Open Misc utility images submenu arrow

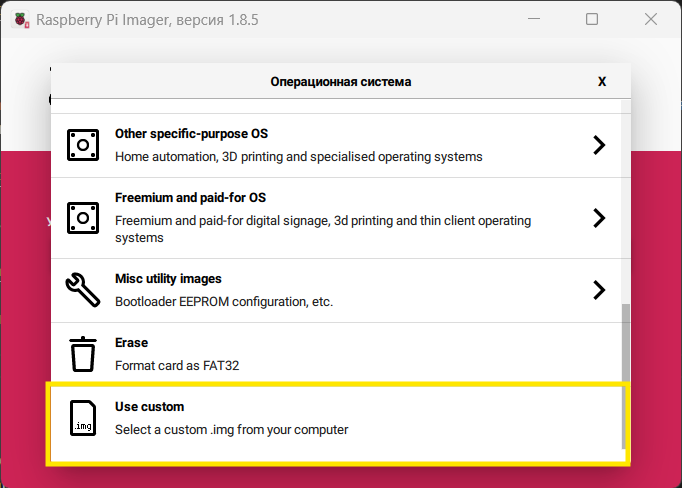pyautogui.click(x=599, y=290)
